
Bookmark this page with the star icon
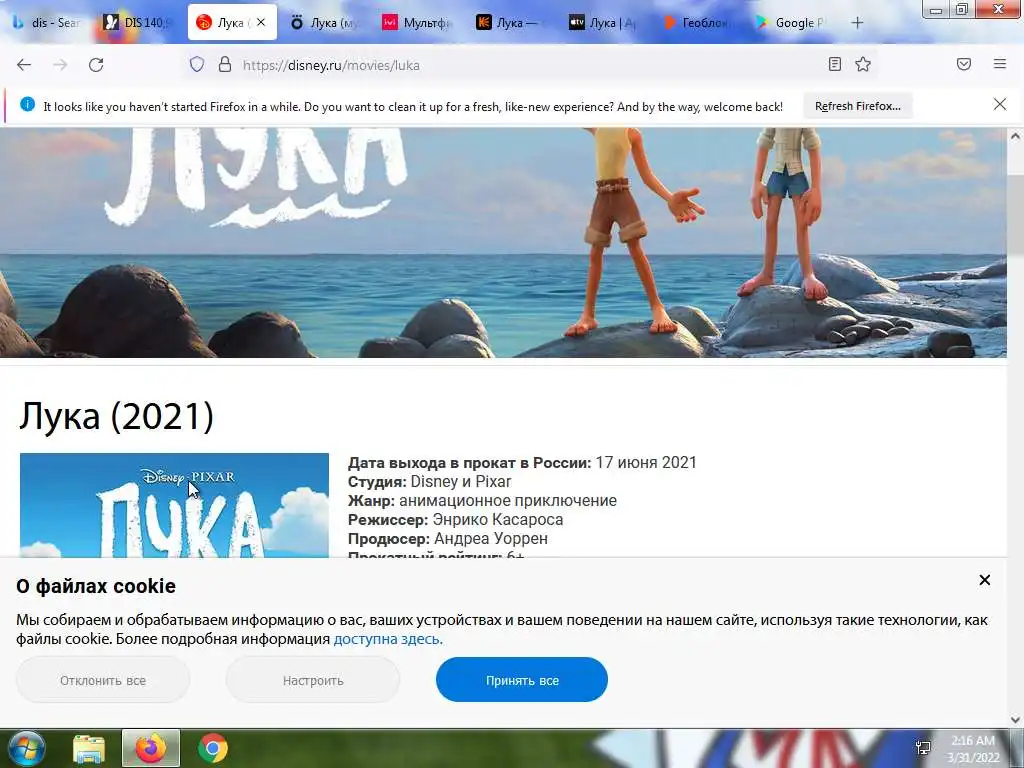863,64
